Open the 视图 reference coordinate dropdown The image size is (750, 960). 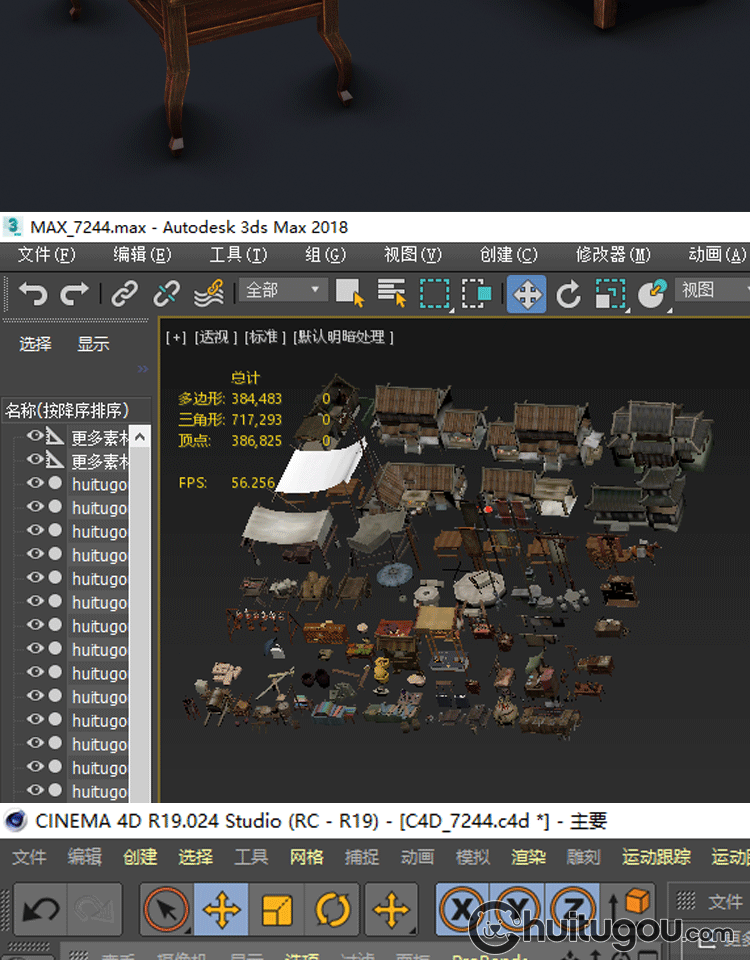712,291
